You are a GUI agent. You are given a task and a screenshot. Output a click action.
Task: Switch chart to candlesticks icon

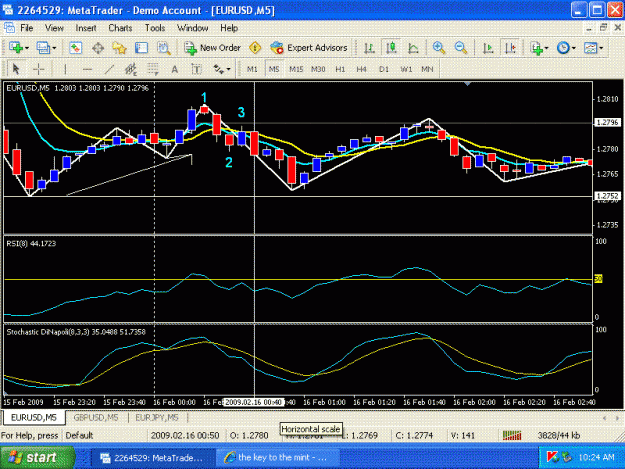(x=391, y=48)
